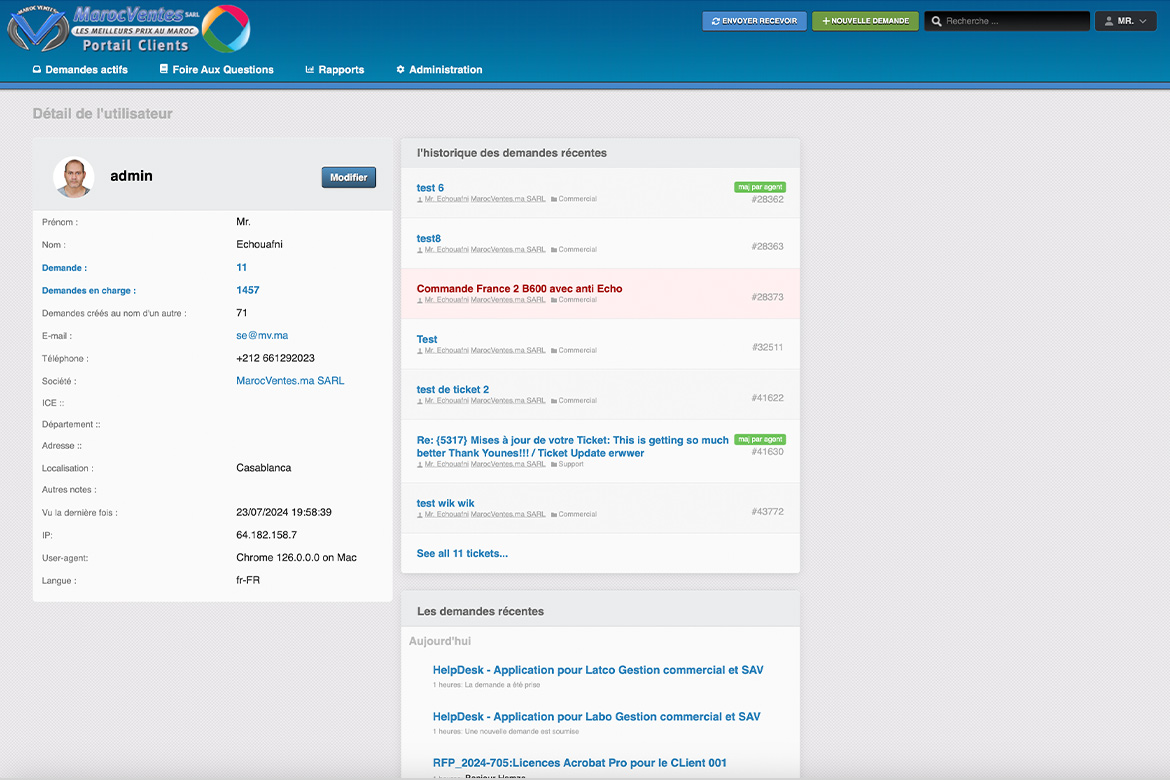Click the MarocVentes logo in header

click(128, 28)
